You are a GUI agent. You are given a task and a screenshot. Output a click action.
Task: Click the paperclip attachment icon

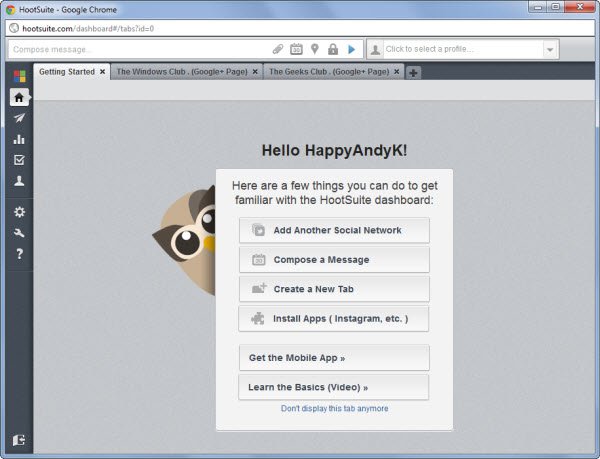pos(278,49)
